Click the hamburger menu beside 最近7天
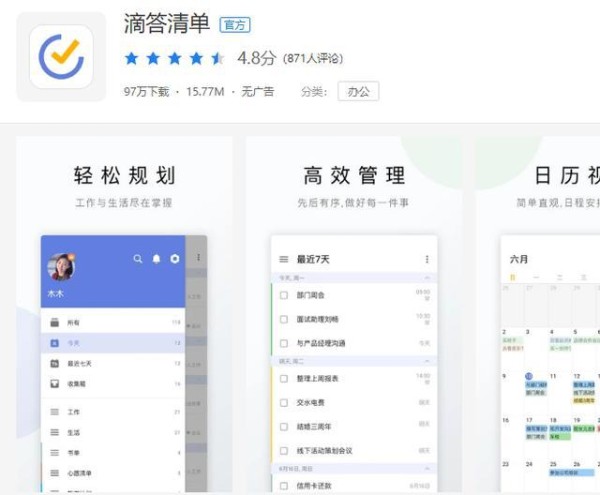This screenshot has height=495, width=600. click(x=284, y=259)
